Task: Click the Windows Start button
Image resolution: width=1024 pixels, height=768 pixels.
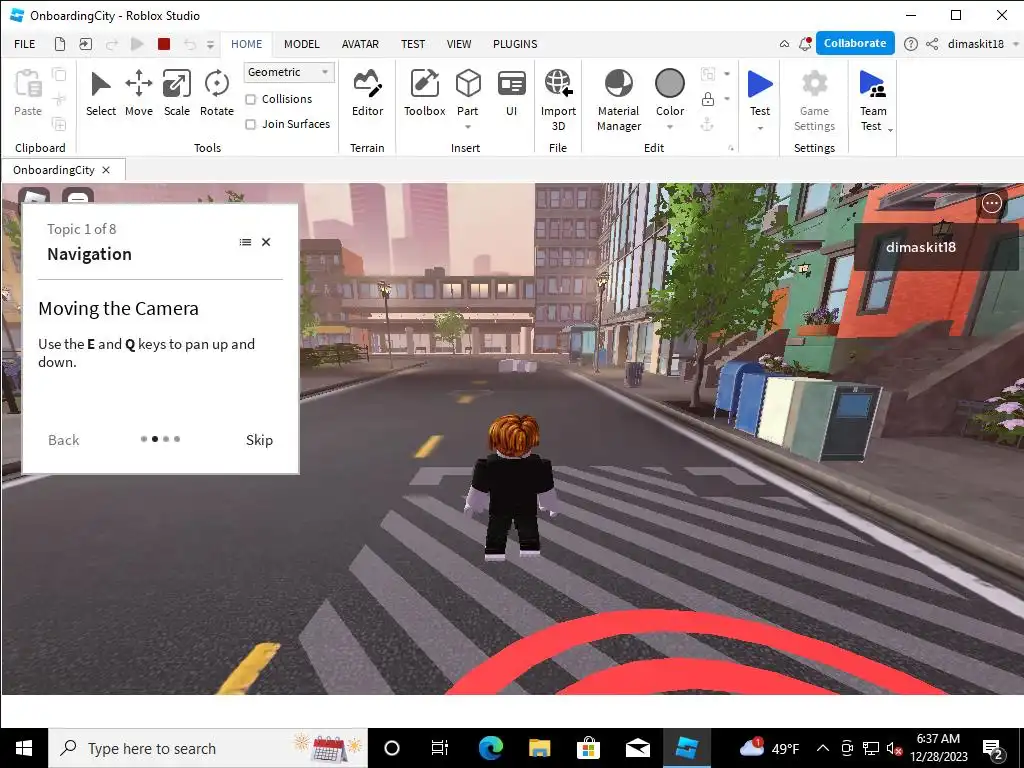Action: (24, 748)
